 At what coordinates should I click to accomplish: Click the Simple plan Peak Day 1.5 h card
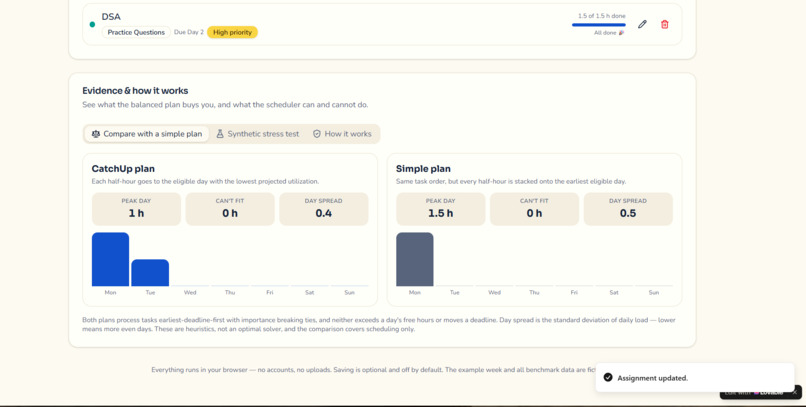point(441,209)
